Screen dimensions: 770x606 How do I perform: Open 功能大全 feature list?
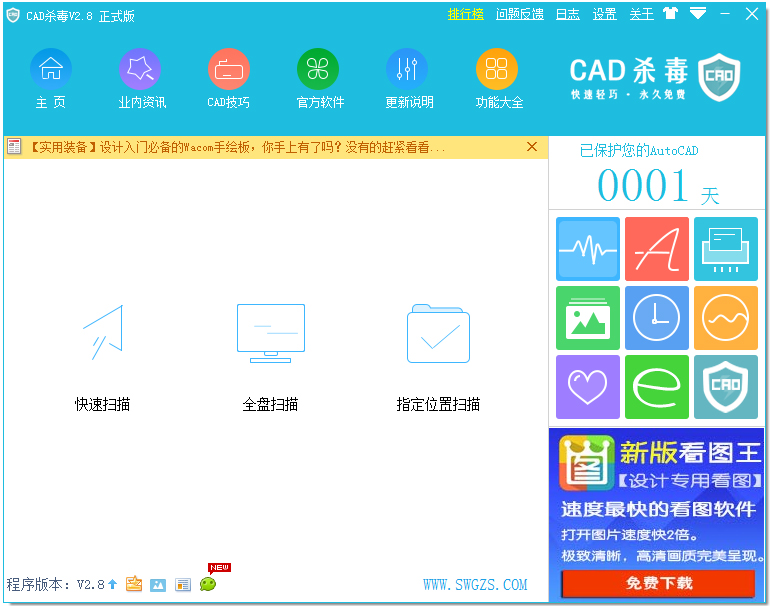tap(497, 70)
